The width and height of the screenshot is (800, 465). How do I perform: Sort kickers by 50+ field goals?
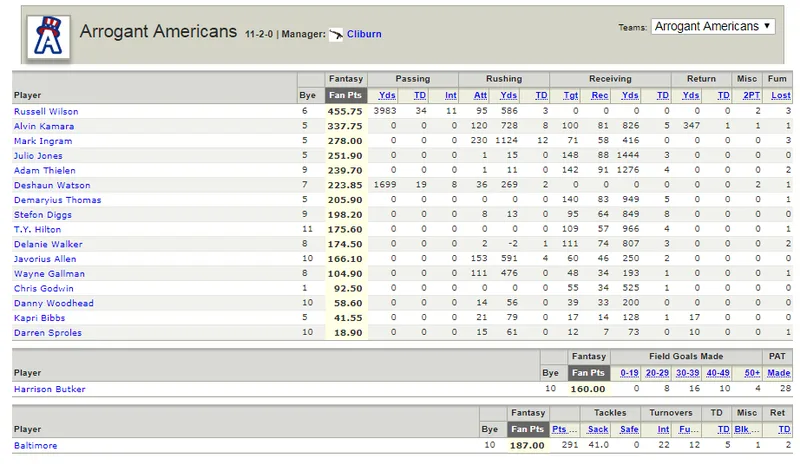pos(752,373)
